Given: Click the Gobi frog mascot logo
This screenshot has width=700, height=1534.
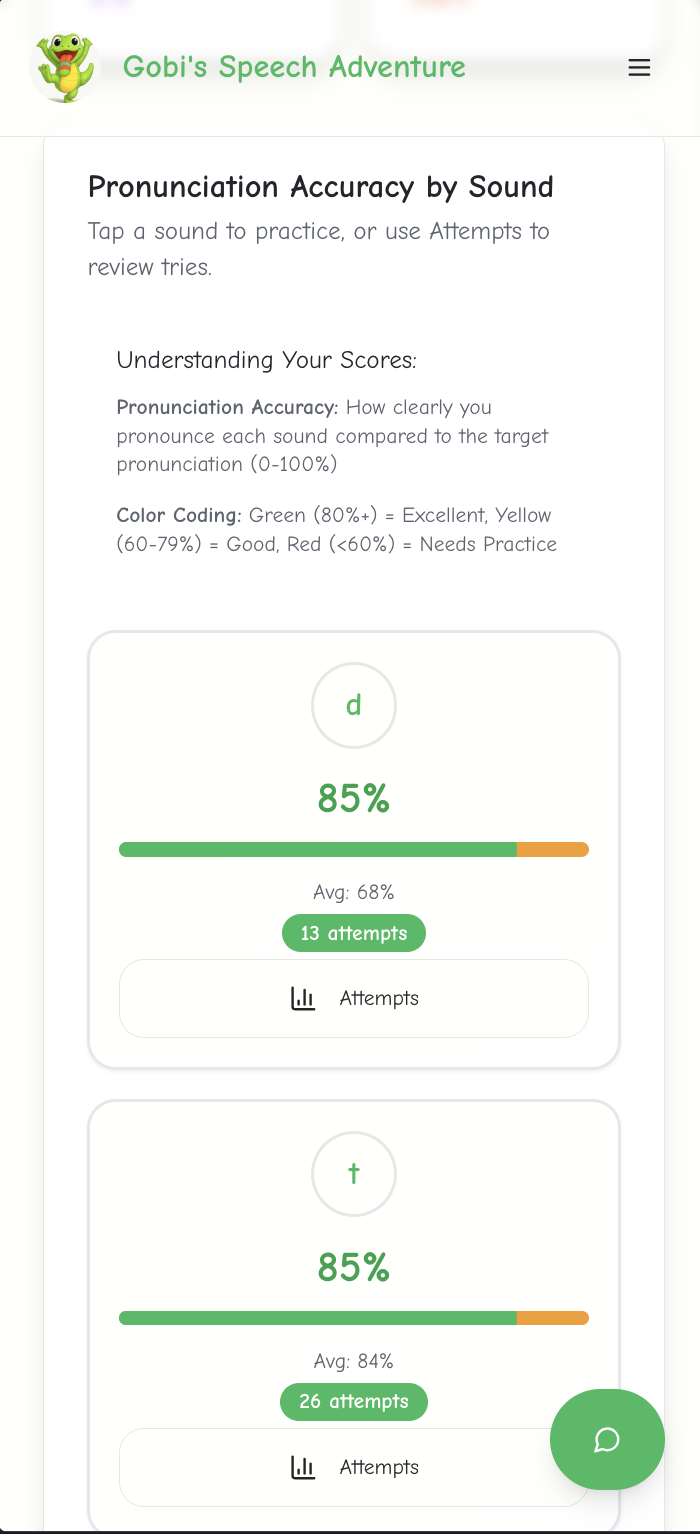Looking at the screenshot, I should click(x=66, y=68).
